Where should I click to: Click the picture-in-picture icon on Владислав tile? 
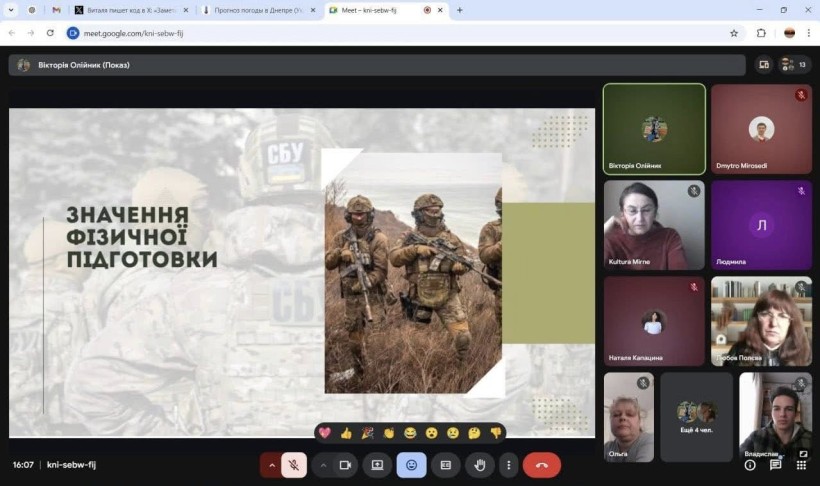point(803,454)
